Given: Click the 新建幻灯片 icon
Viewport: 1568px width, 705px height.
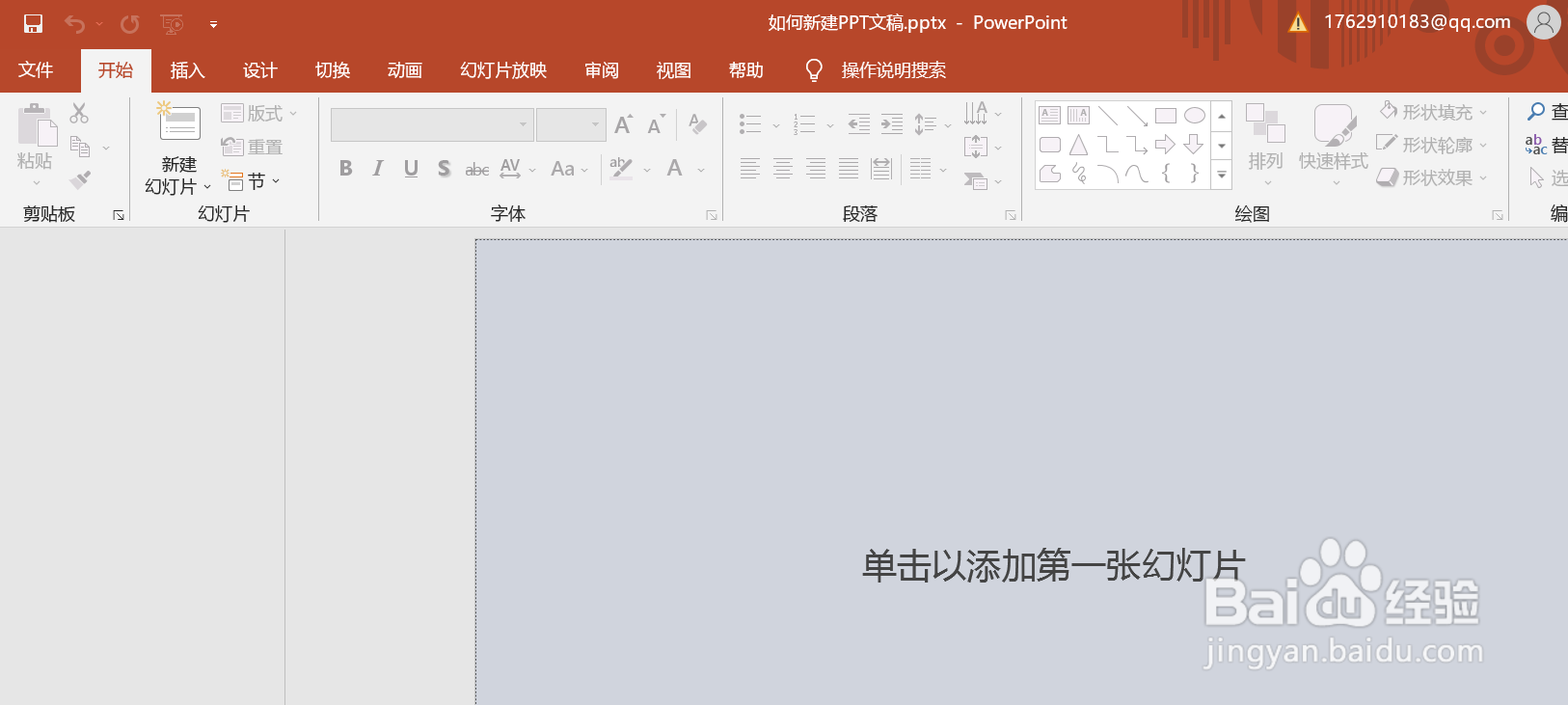Looking at the screenshot, I should point(179,123).
